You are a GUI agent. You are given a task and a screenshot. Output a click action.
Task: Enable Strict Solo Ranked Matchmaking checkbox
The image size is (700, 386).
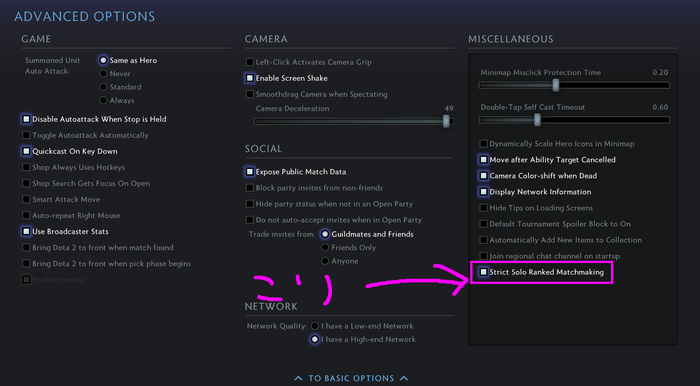pyautogui.click(x=483, y=272)
